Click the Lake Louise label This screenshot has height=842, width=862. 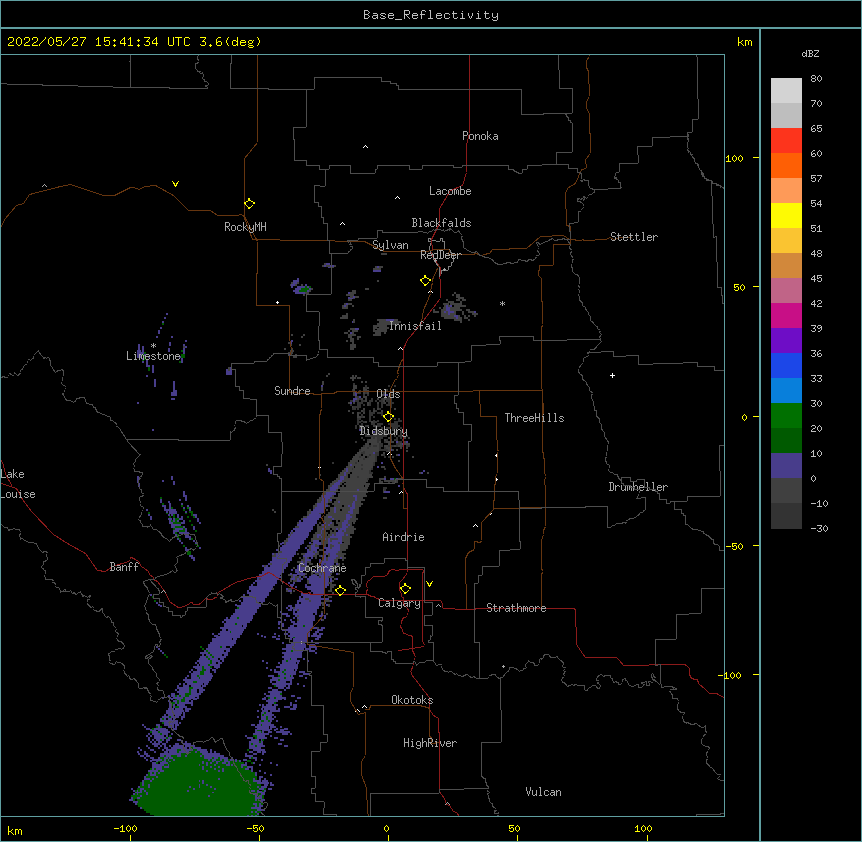click(18, 484)
